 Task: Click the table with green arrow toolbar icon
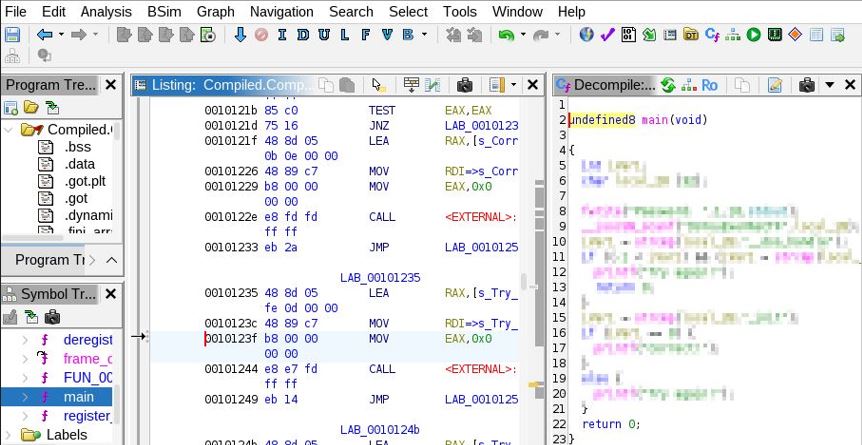837,35
